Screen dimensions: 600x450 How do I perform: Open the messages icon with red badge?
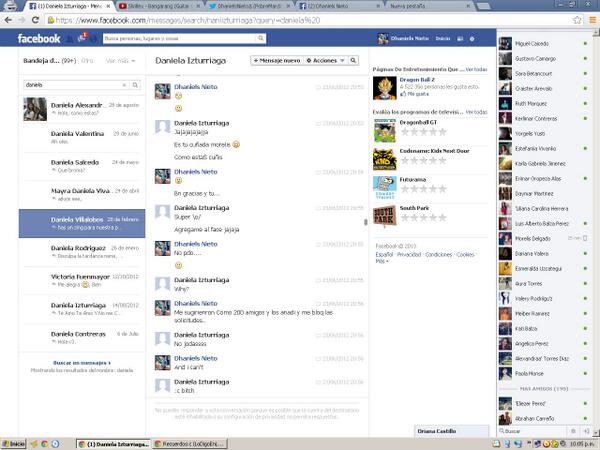[82, 38]
